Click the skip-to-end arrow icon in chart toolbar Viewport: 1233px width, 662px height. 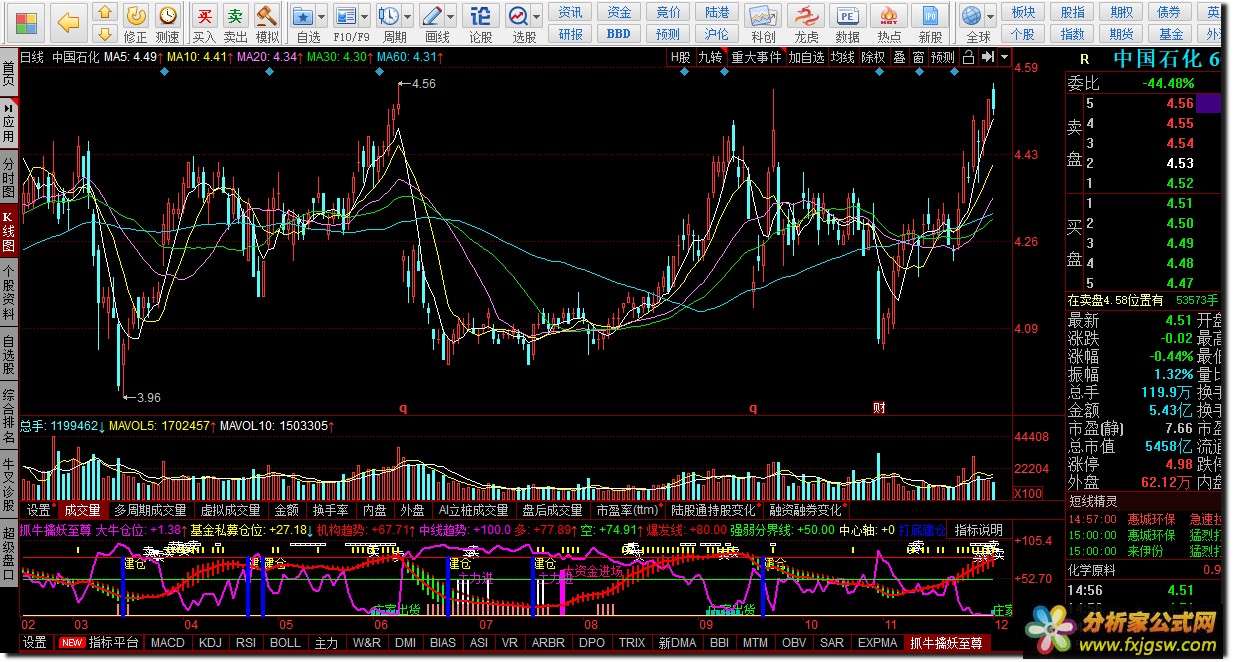pos(987,57)
